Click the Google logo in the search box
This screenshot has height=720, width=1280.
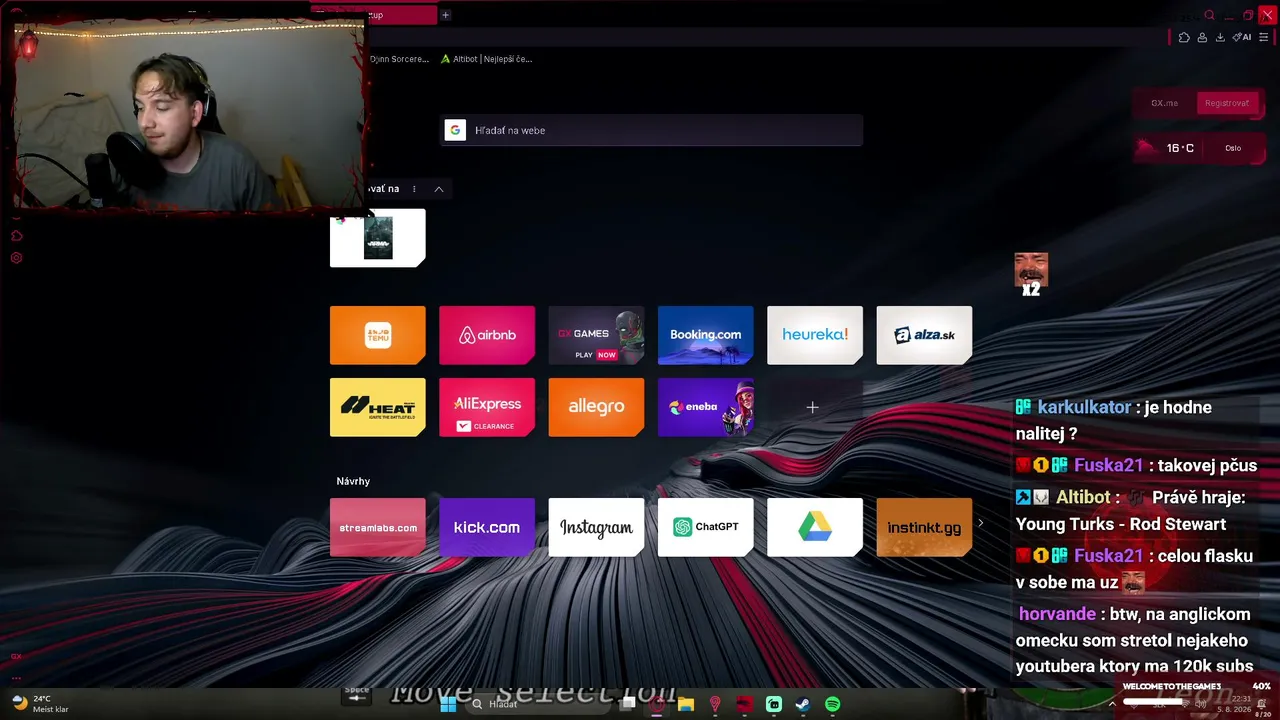coord(455,130)
